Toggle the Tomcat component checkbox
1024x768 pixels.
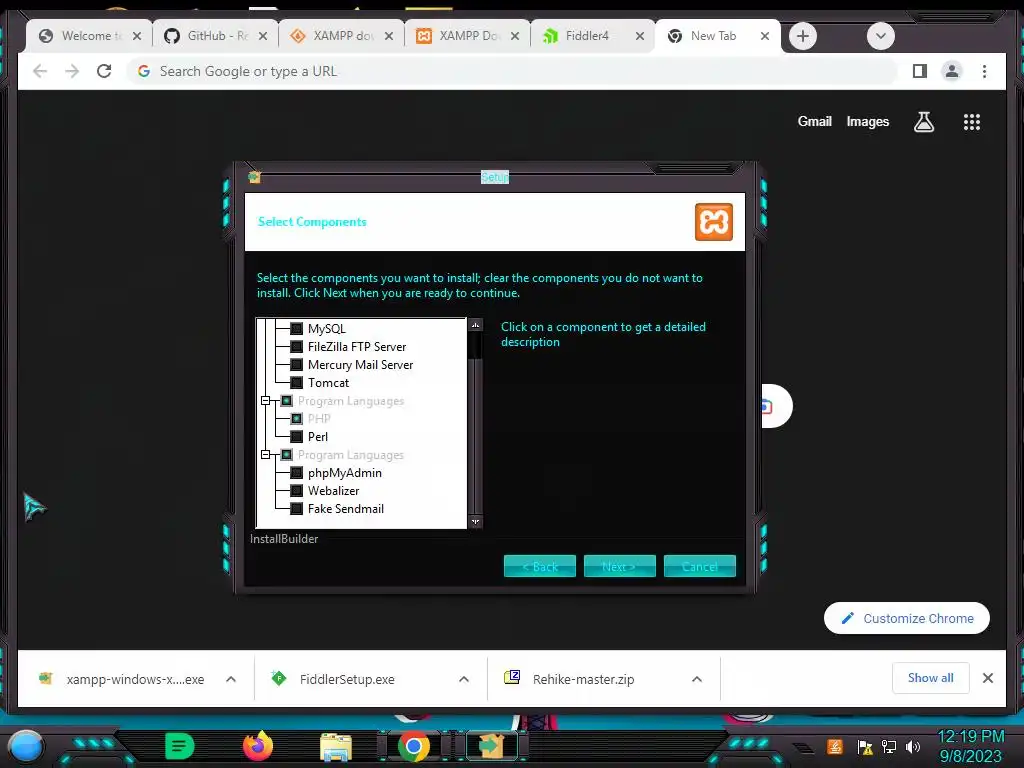pyautogui.click(x=296, y=383)
